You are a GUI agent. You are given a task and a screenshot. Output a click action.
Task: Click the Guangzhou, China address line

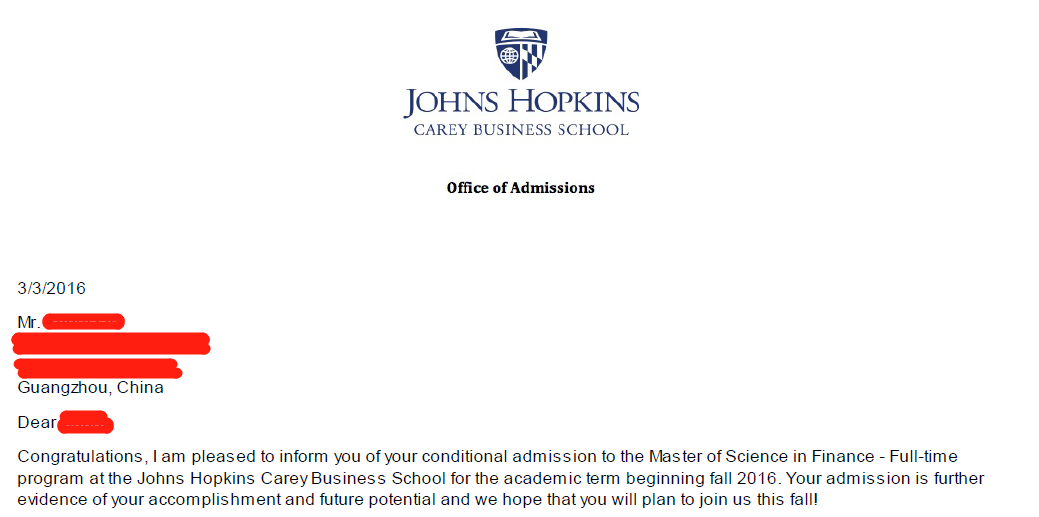click(90, 388)
